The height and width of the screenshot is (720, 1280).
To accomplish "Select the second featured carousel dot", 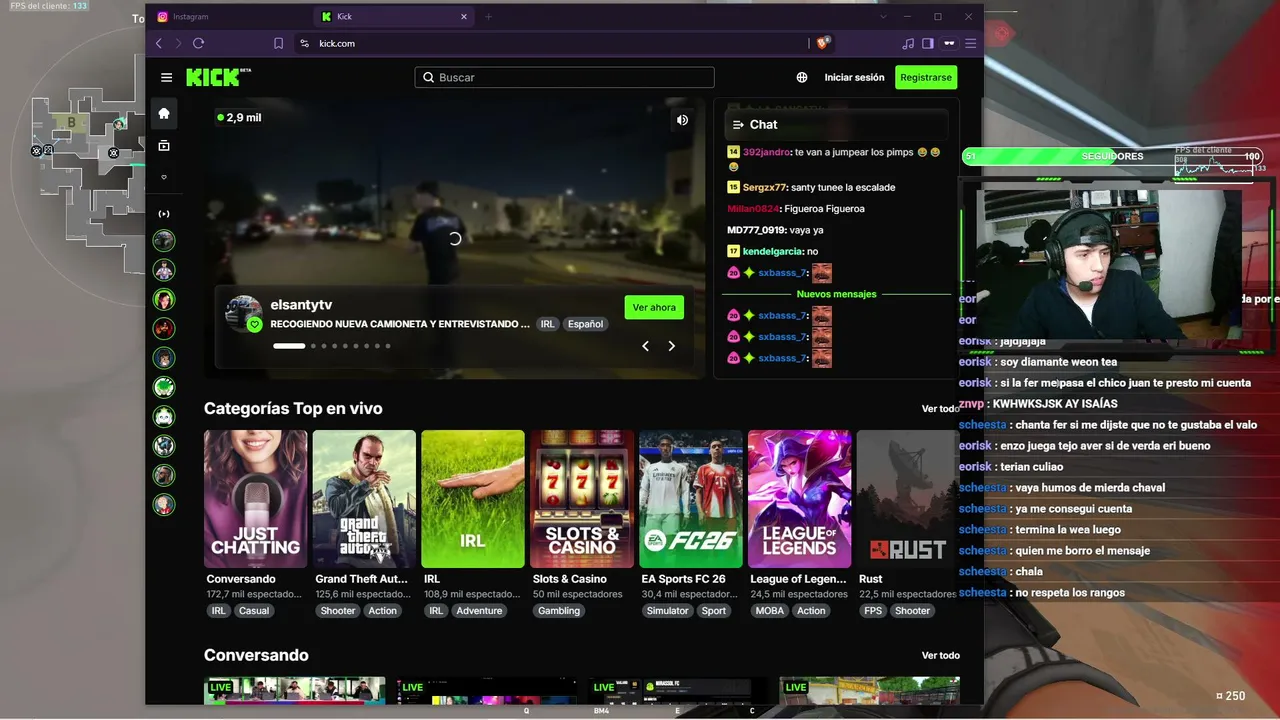I will 313,346.
